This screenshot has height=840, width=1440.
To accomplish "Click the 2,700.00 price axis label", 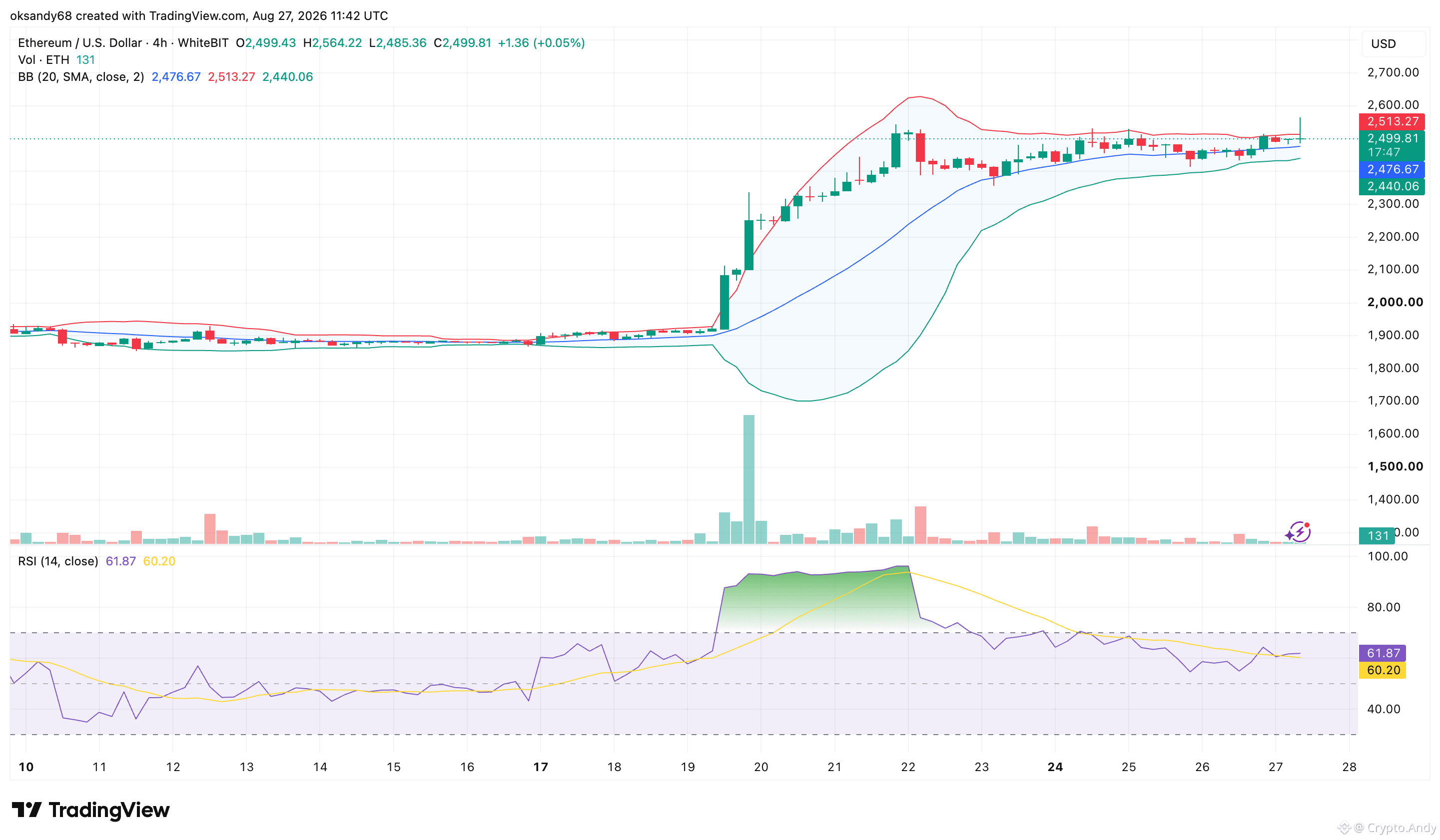I will 1393,72.
